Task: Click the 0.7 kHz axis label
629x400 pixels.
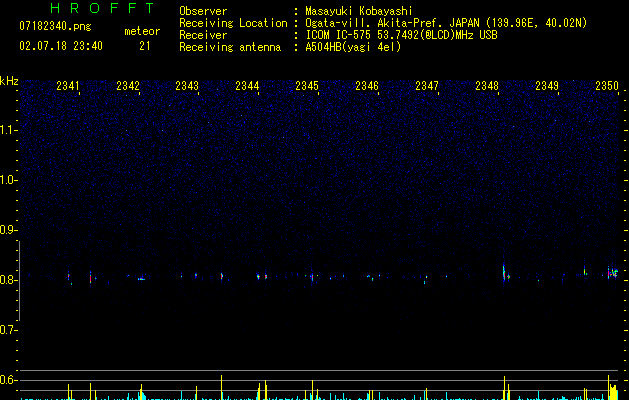Action: click(x=7, y=330)
